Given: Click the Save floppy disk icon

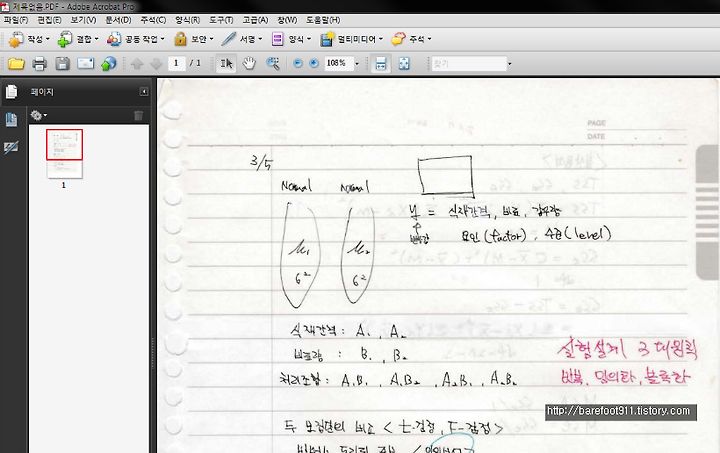Looking at the screenshot, I should tap(62, 64).
